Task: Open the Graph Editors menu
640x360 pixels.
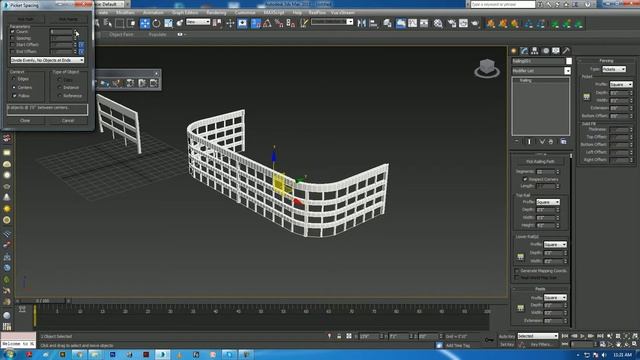Action: click(185, 13)
